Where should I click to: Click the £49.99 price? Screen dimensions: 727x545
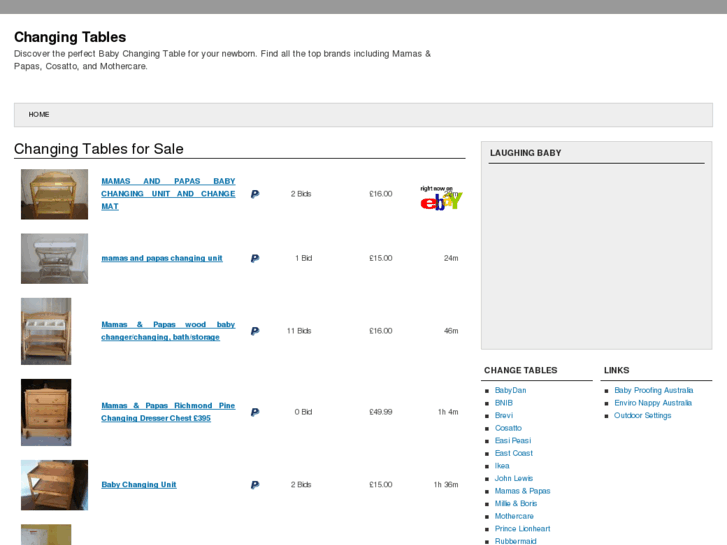[381, 412]
